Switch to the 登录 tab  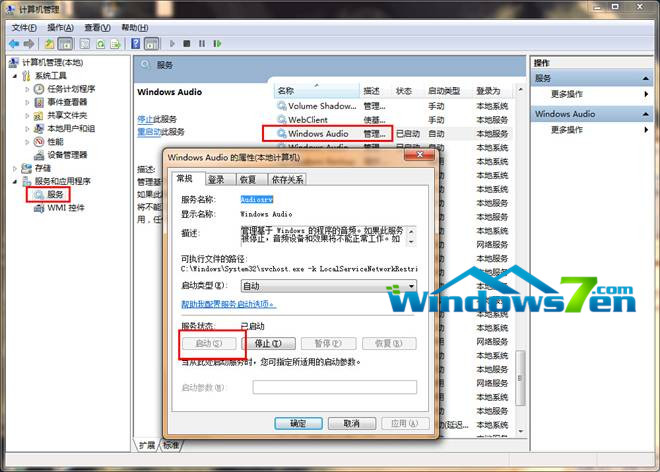coord(216,180)
